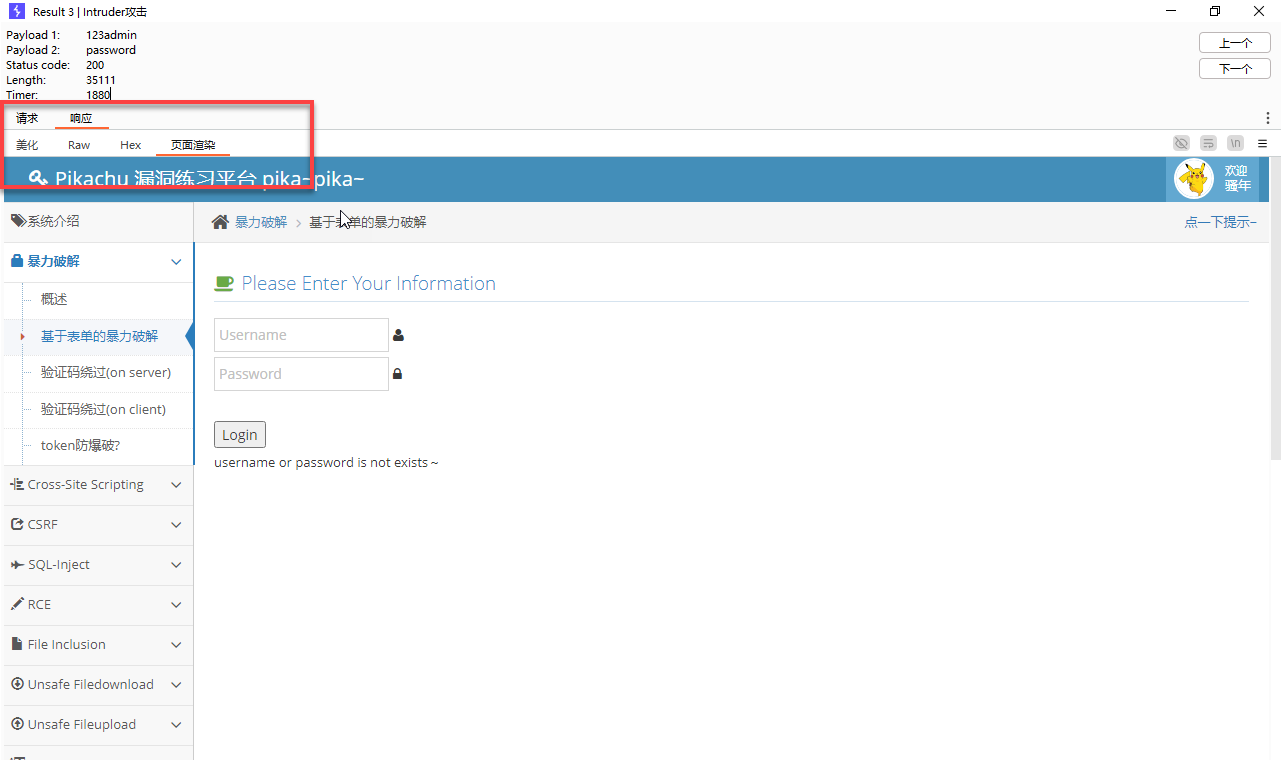Click the Status code value 200
Screen dimensions: 1281x760
tap(95, 65)
